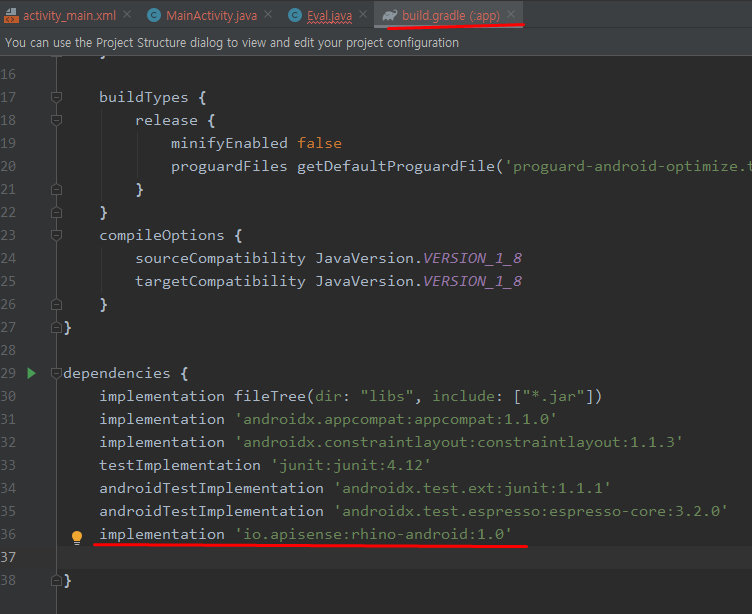Image resolution: width=752 pixels, height=614 pixels.
Task: Switch to the Eval.java tab
Action: tap(329, 16)
